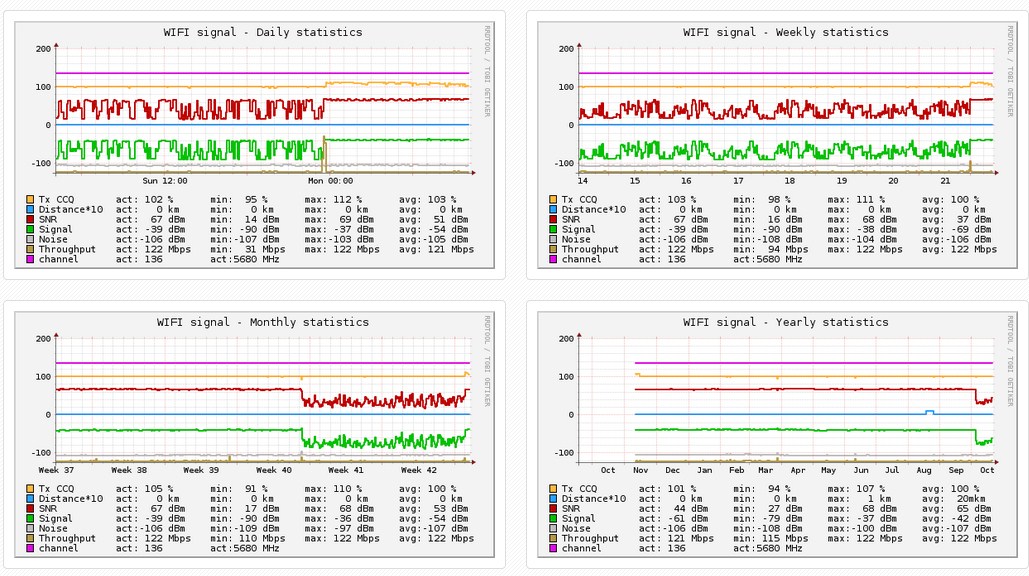Click the Signal green swatch in Yearly legend
This screenshot has width=1029, height=576.
coord(553,518)
